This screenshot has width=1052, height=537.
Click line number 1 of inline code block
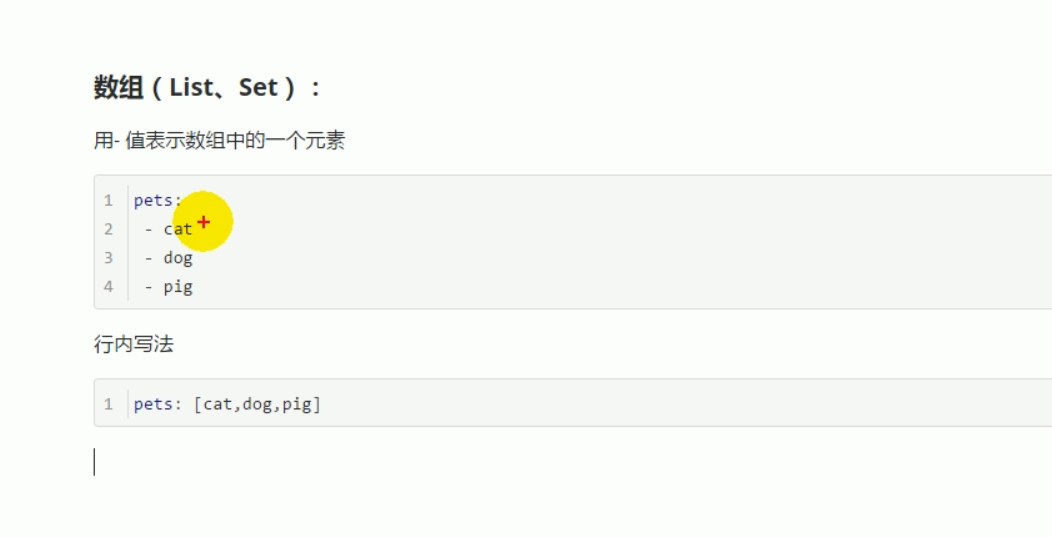108,404
